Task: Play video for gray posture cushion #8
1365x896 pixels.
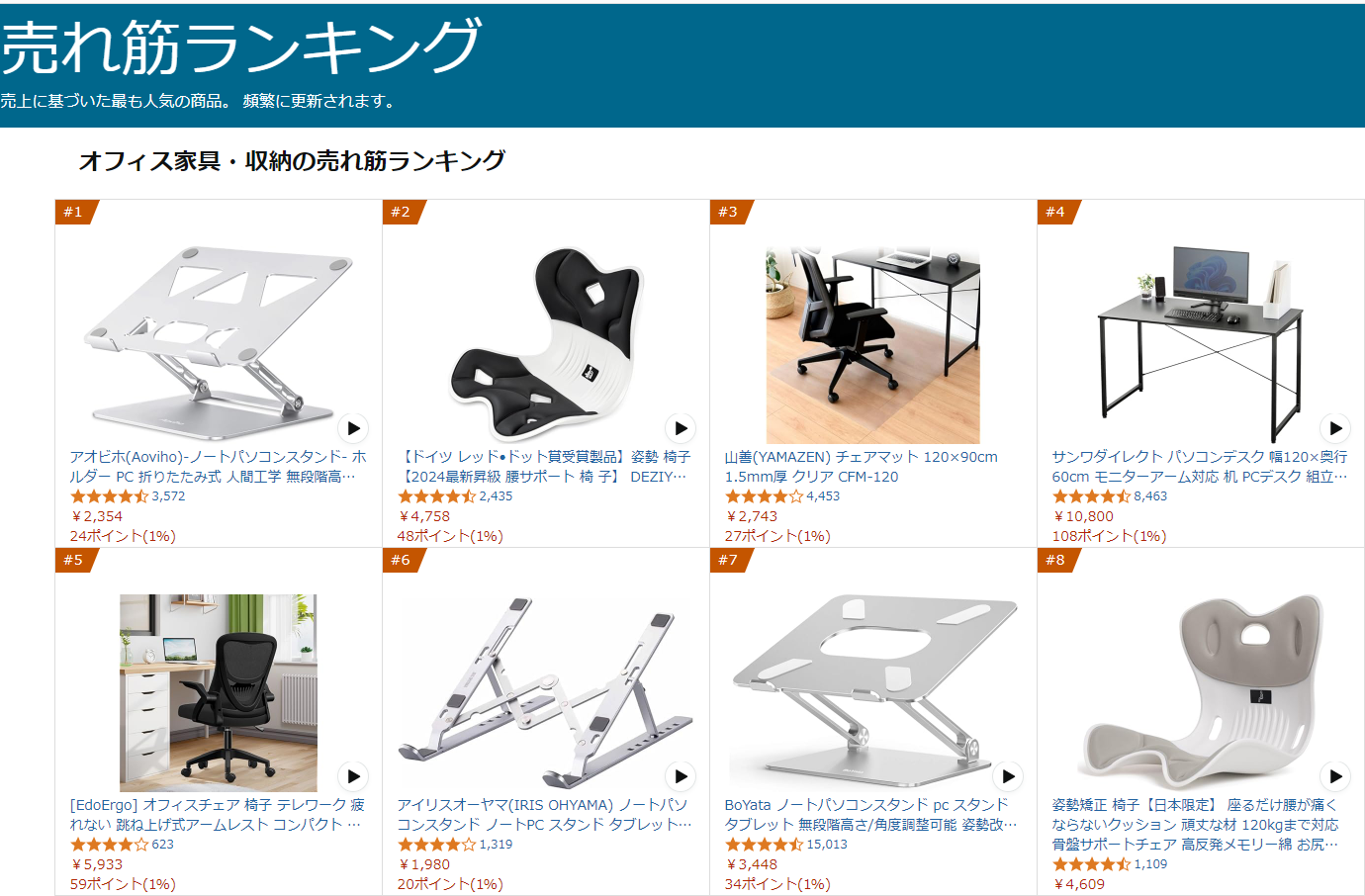Action: coord(1335,776)
